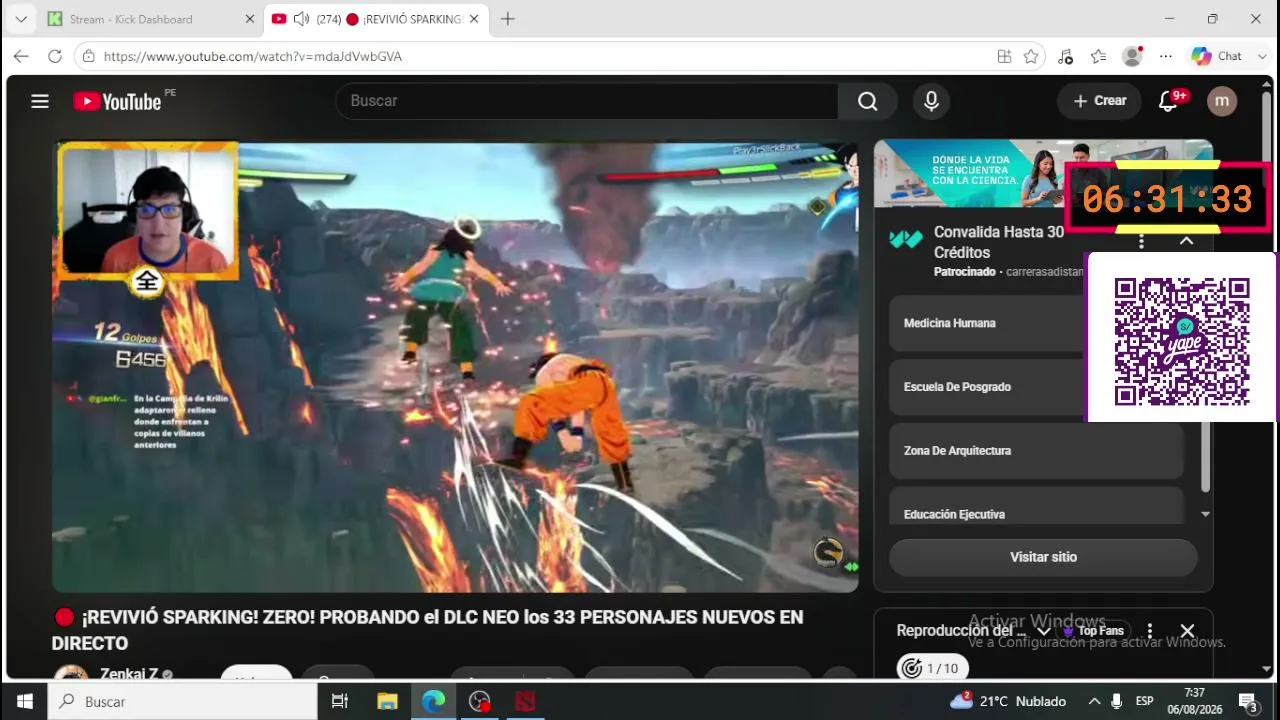
Task: Open File Explorer from the taskbar
Action: click(386, 701)
